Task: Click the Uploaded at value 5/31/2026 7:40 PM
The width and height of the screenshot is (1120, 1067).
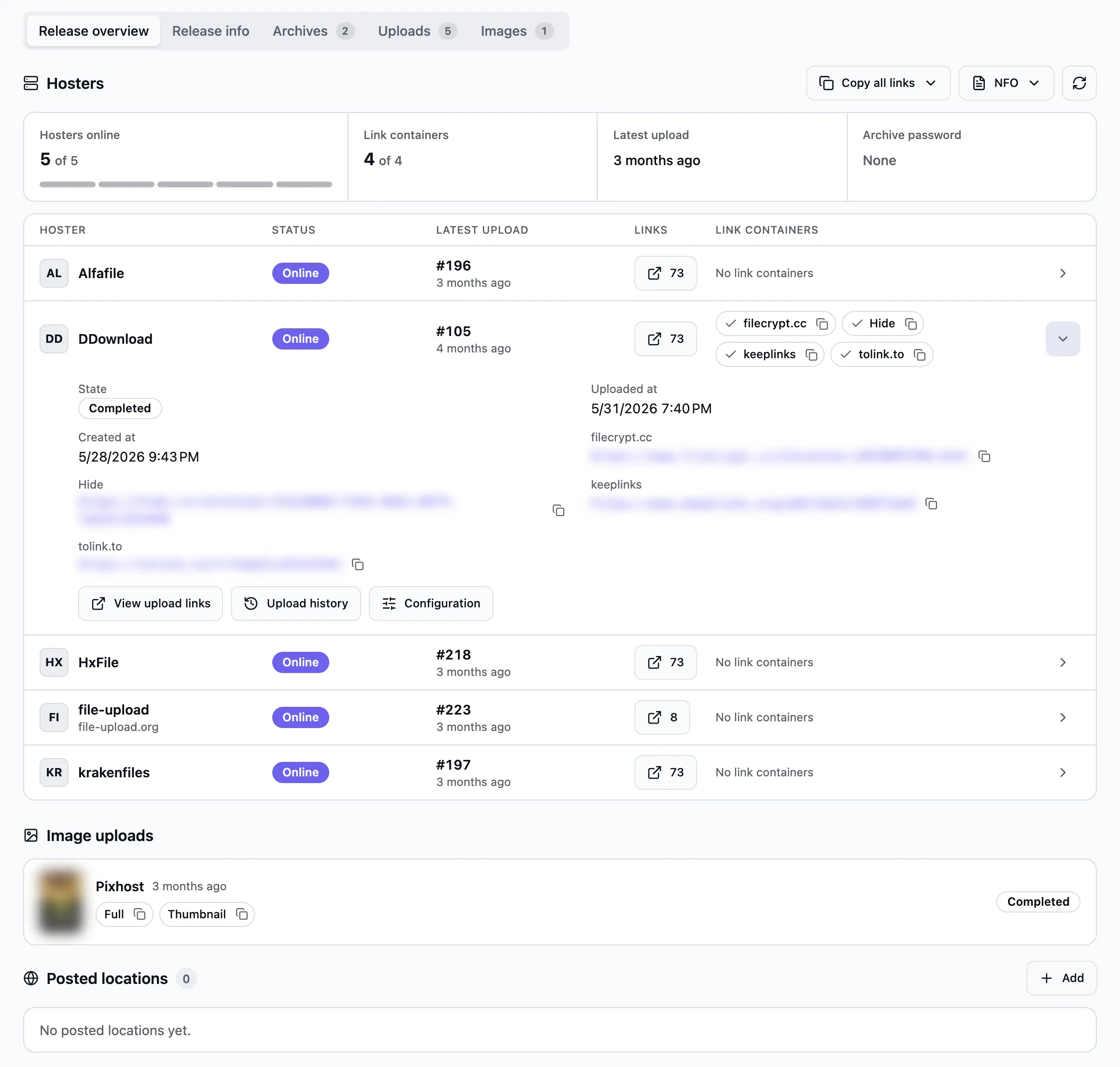Action: (x=651, y=408)
